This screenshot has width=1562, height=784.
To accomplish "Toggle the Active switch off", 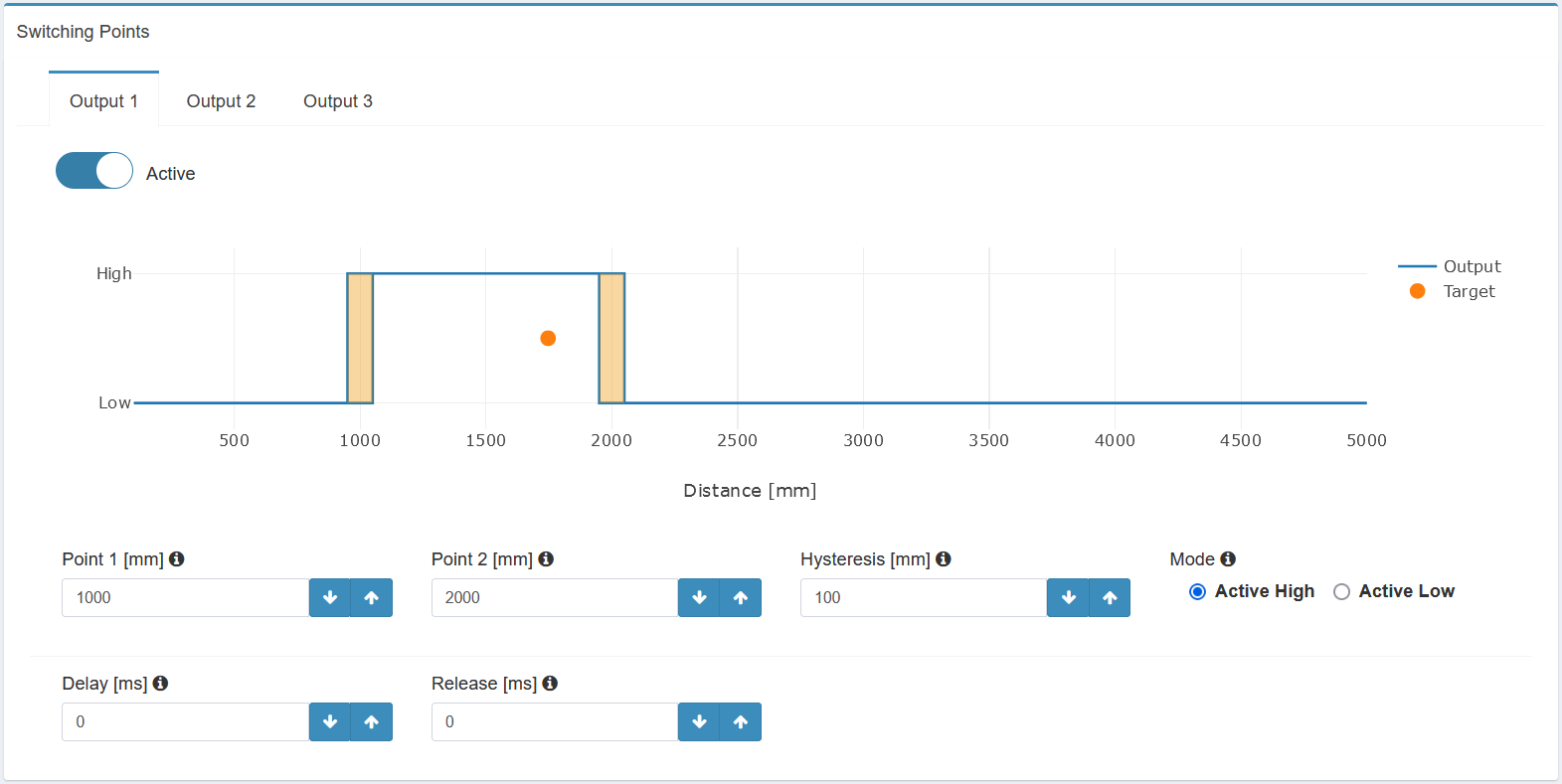I will point(94,171).
